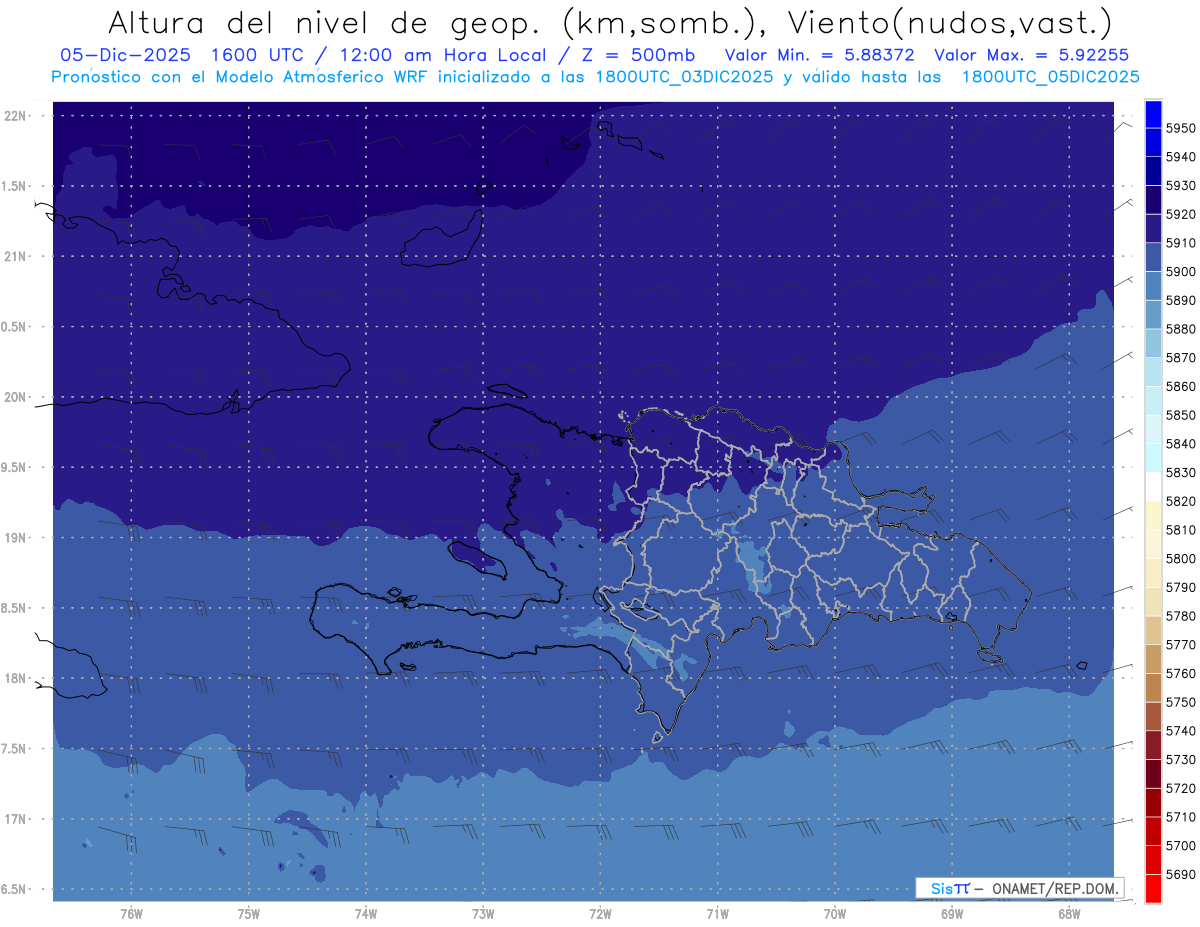
Task: Click legend value '5800'
Action: pyautogui.click(x=1180, y=558)
